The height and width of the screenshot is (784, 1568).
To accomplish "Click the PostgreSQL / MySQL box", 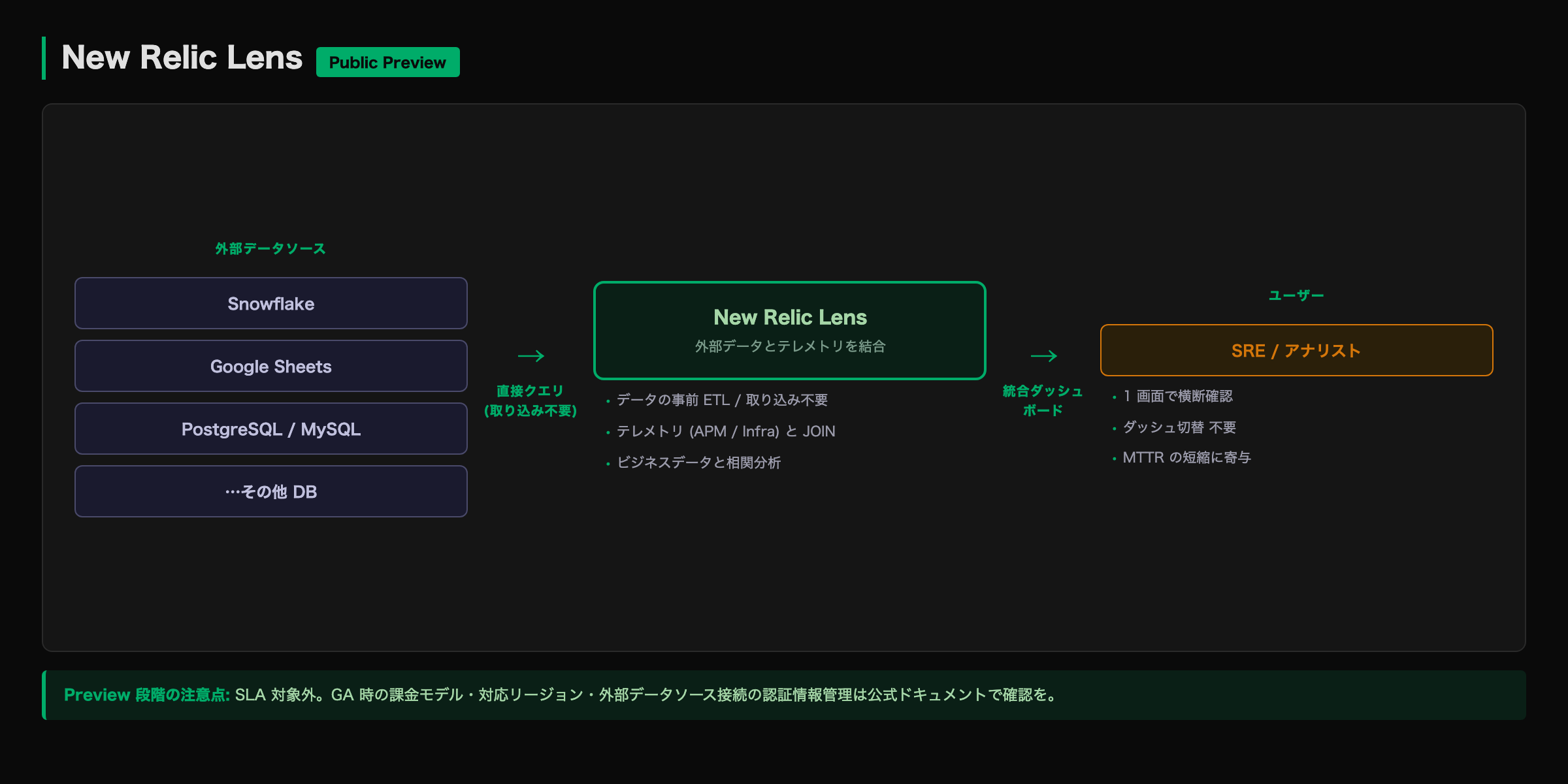I will point(271,429).
